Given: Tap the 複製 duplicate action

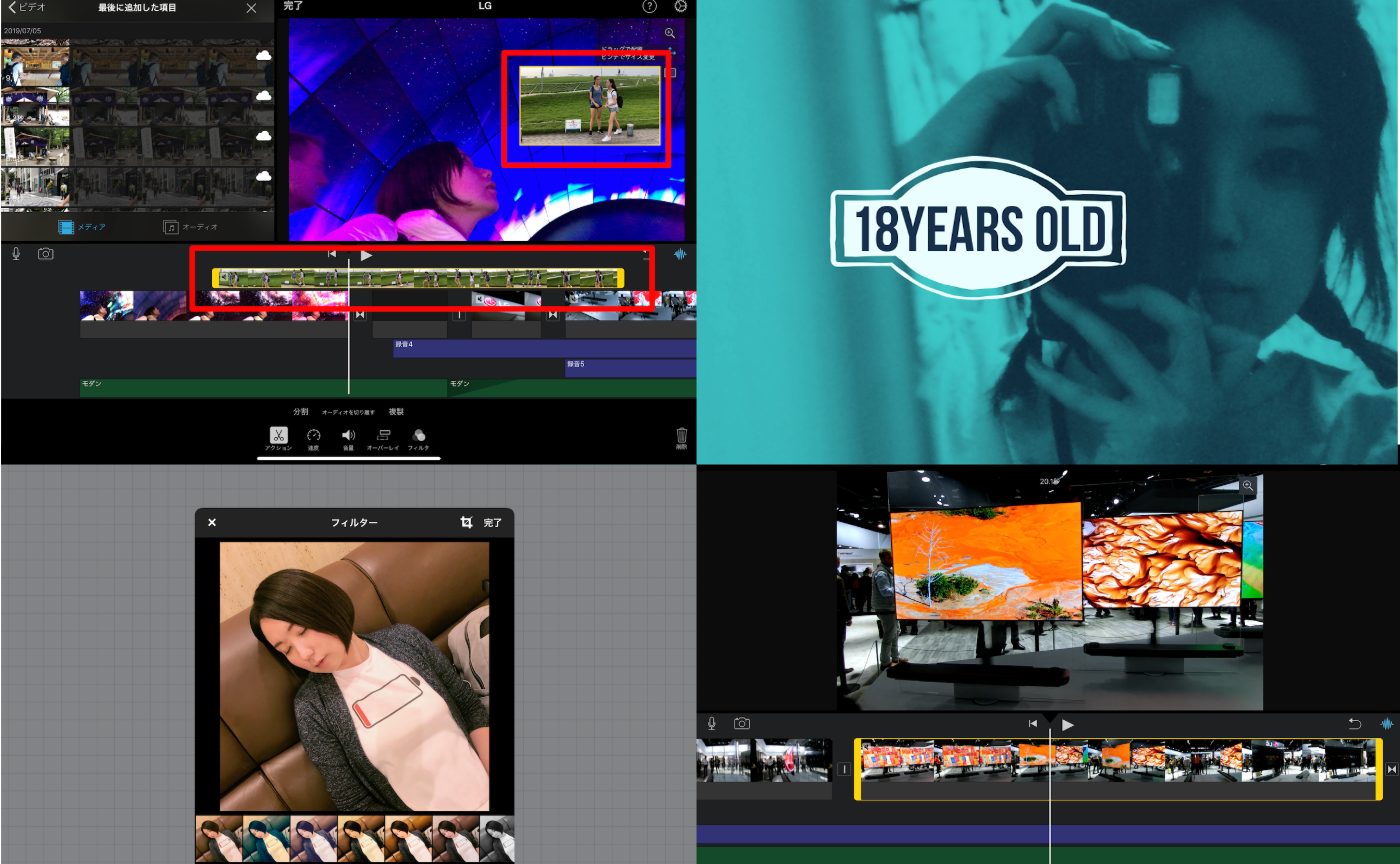Looking at the screenshot, I should [396, 411].
